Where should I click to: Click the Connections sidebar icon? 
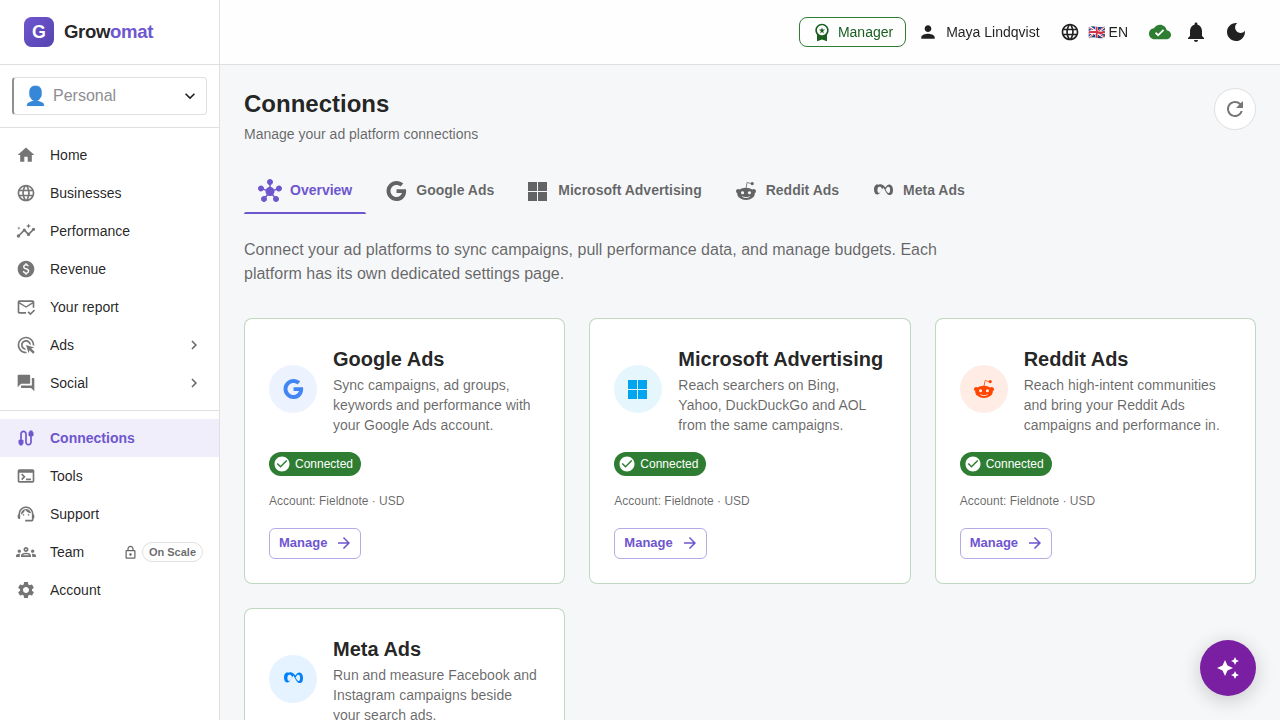click(26, 438)
